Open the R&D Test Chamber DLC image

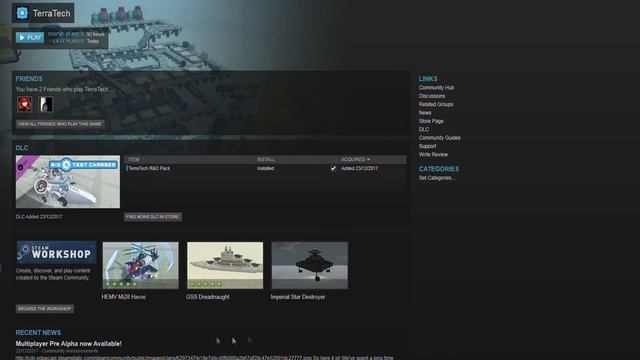pyautogui.click(x=68, y=182)
